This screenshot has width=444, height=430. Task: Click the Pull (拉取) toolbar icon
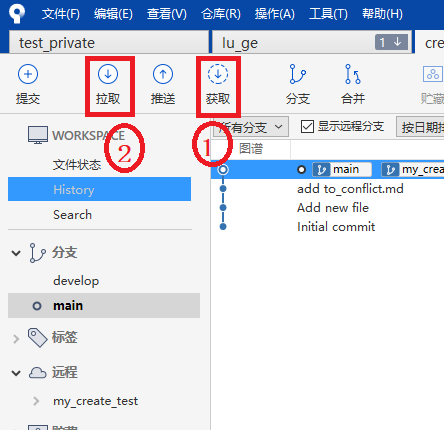click(x=108, y=74)
